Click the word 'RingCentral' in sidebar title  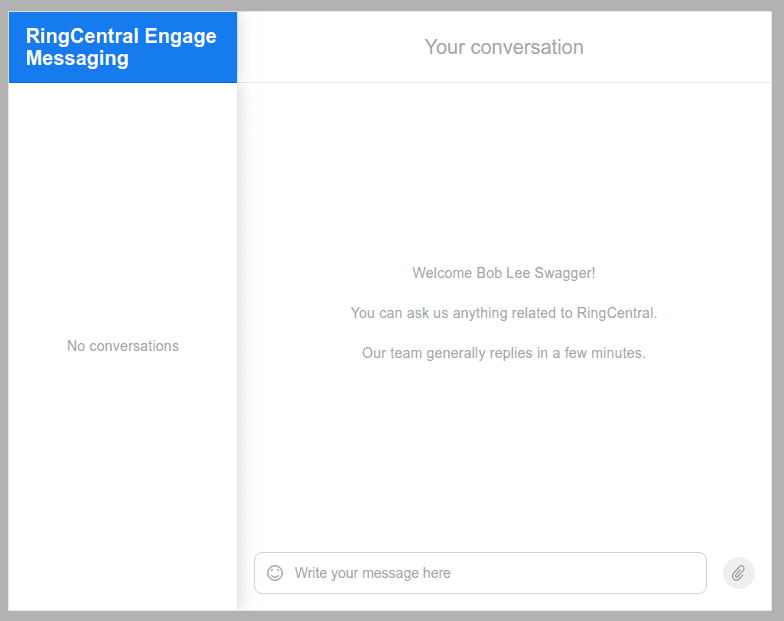tap(82, 36)
